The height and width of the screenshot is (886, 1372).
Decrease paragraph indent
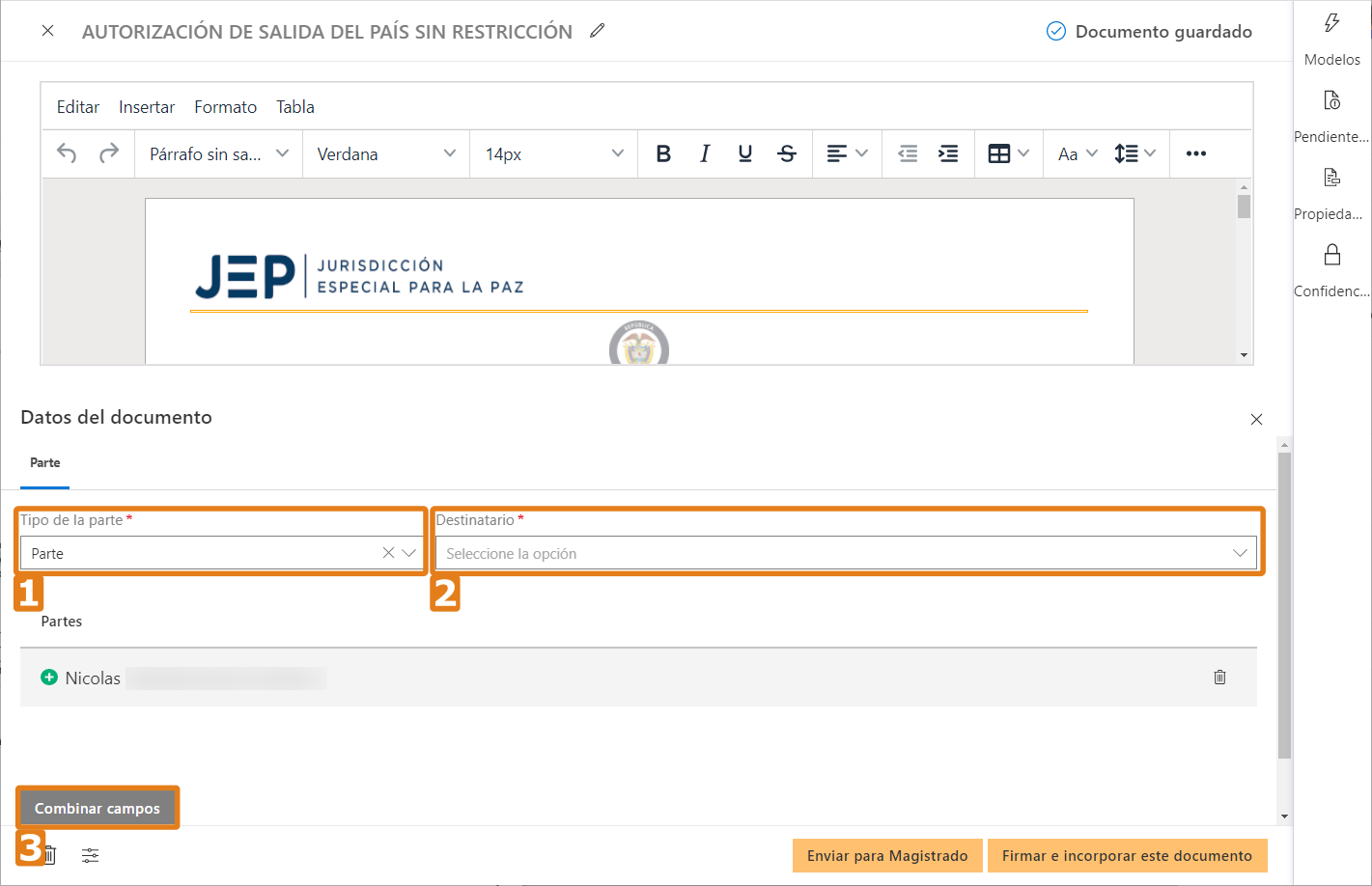(908, 153)
